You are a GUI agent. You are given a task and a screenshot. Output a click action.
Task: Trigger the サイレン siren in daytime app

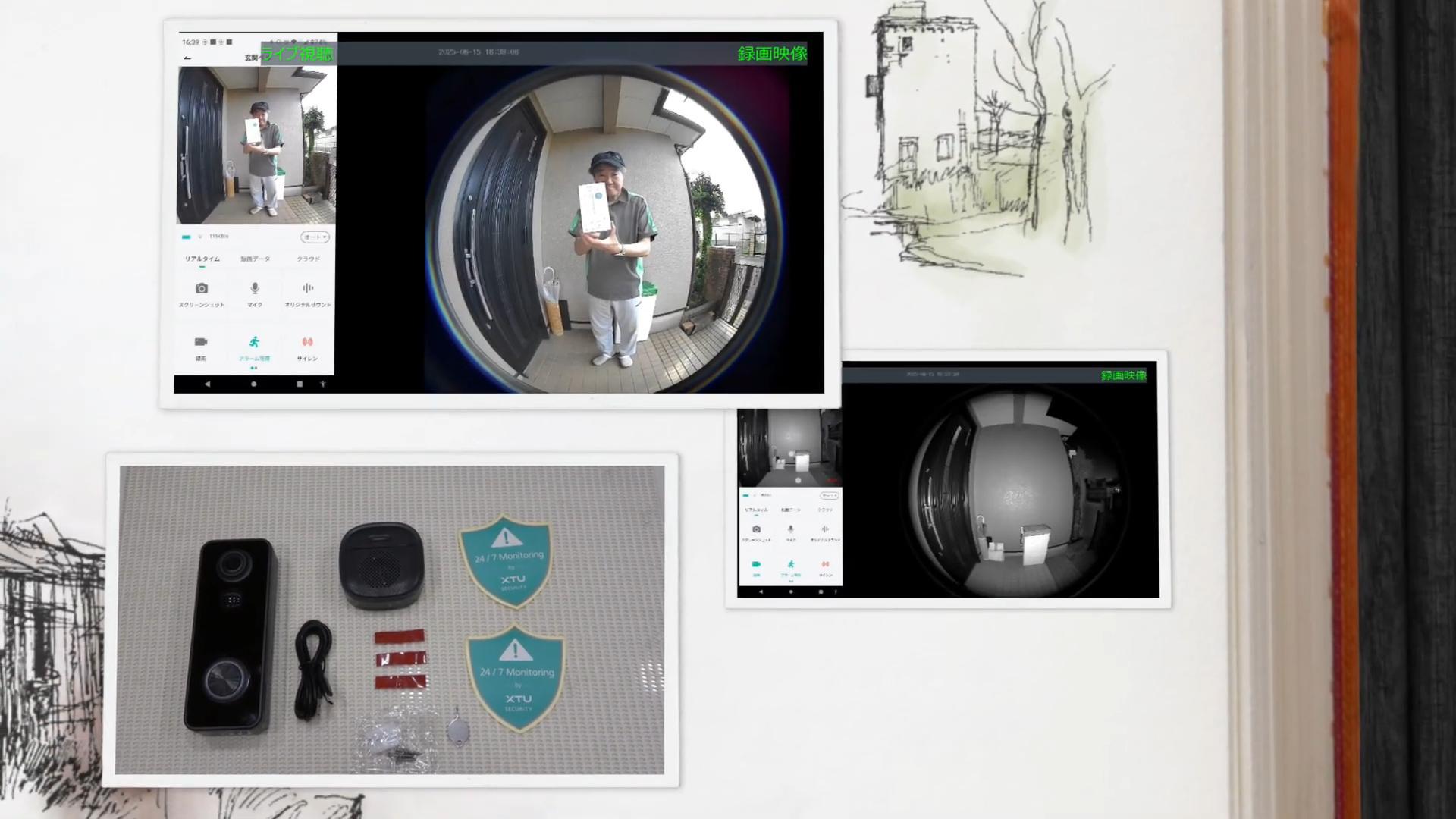[307, 348]
